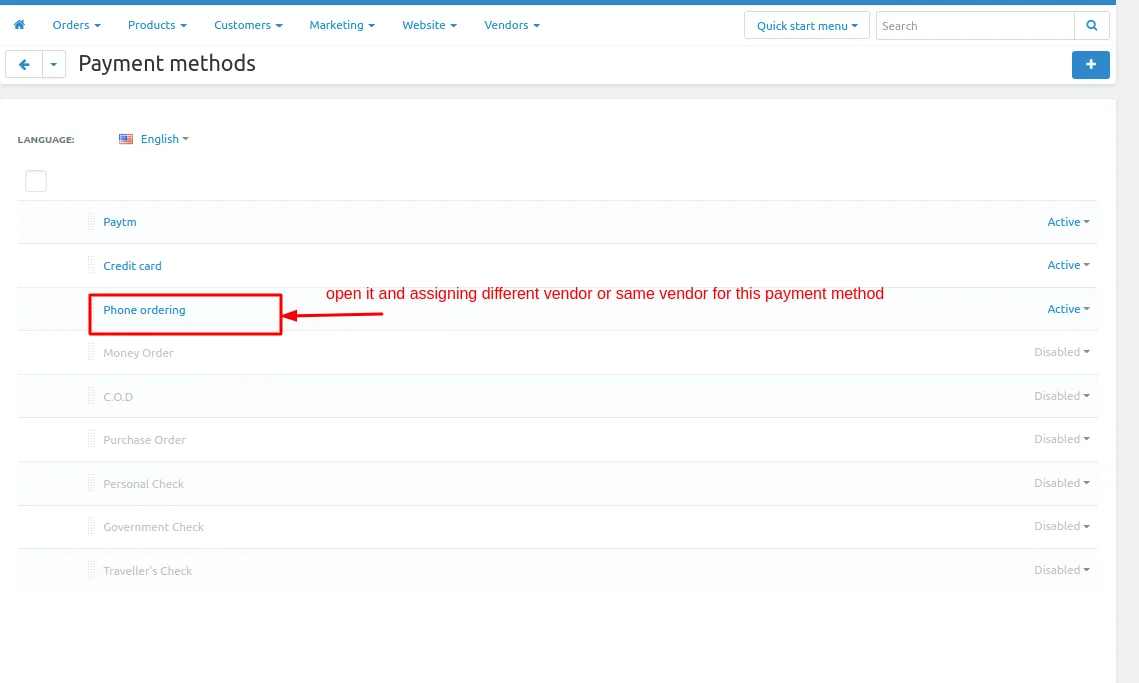Open the Government Check payment method
1139x683 pixels.
153,527
